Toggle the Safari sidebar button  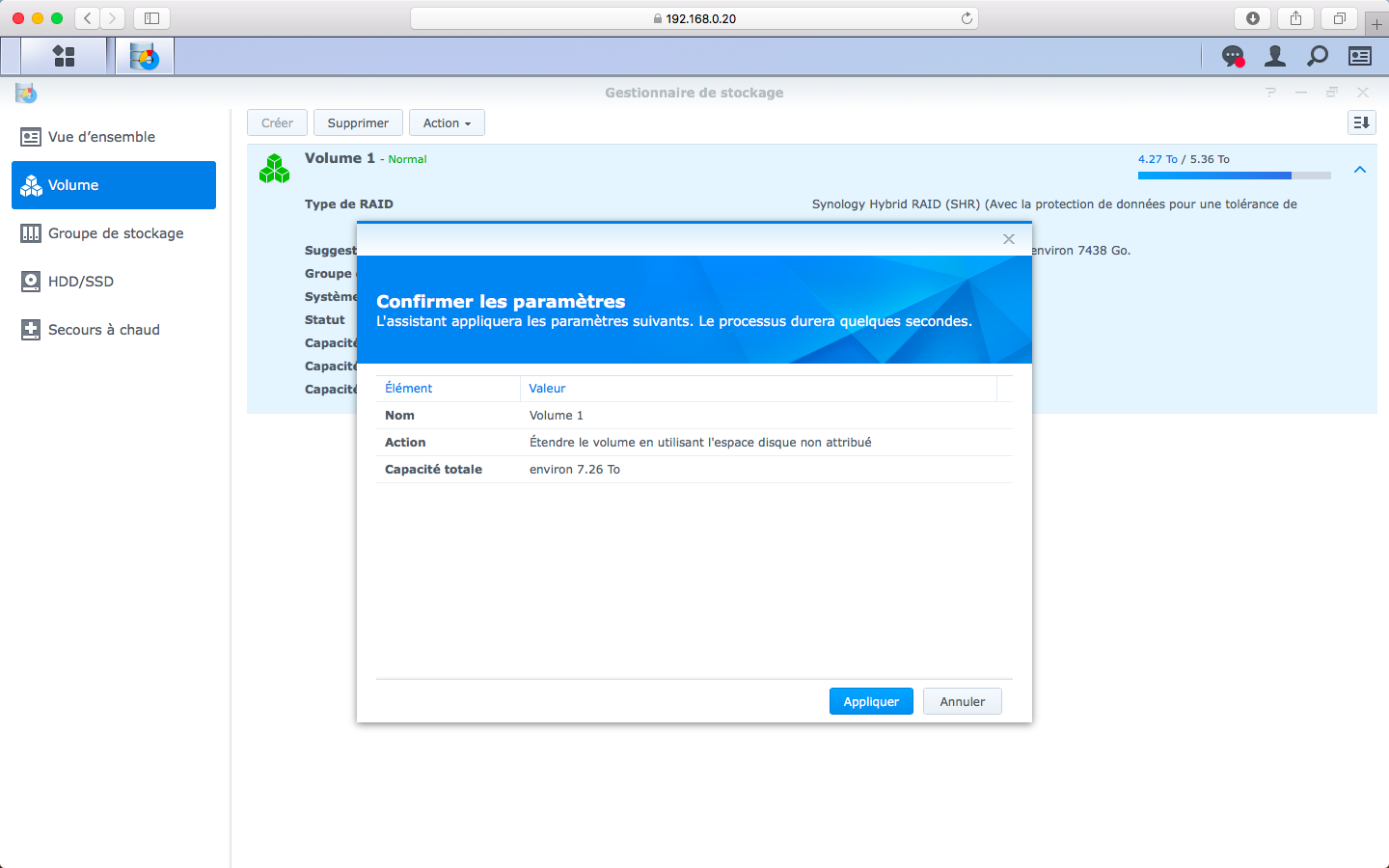coord(151,18)
